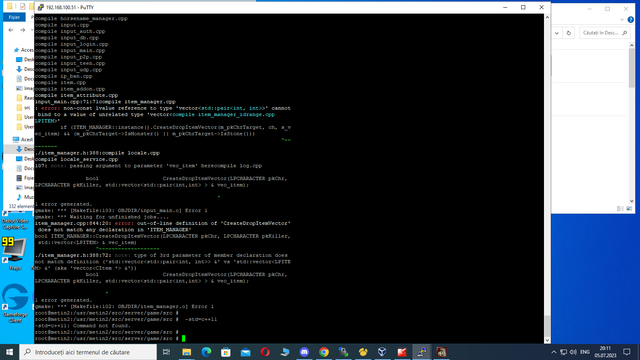Click the PuTTY terminal prompt cursor

[184, 338]
